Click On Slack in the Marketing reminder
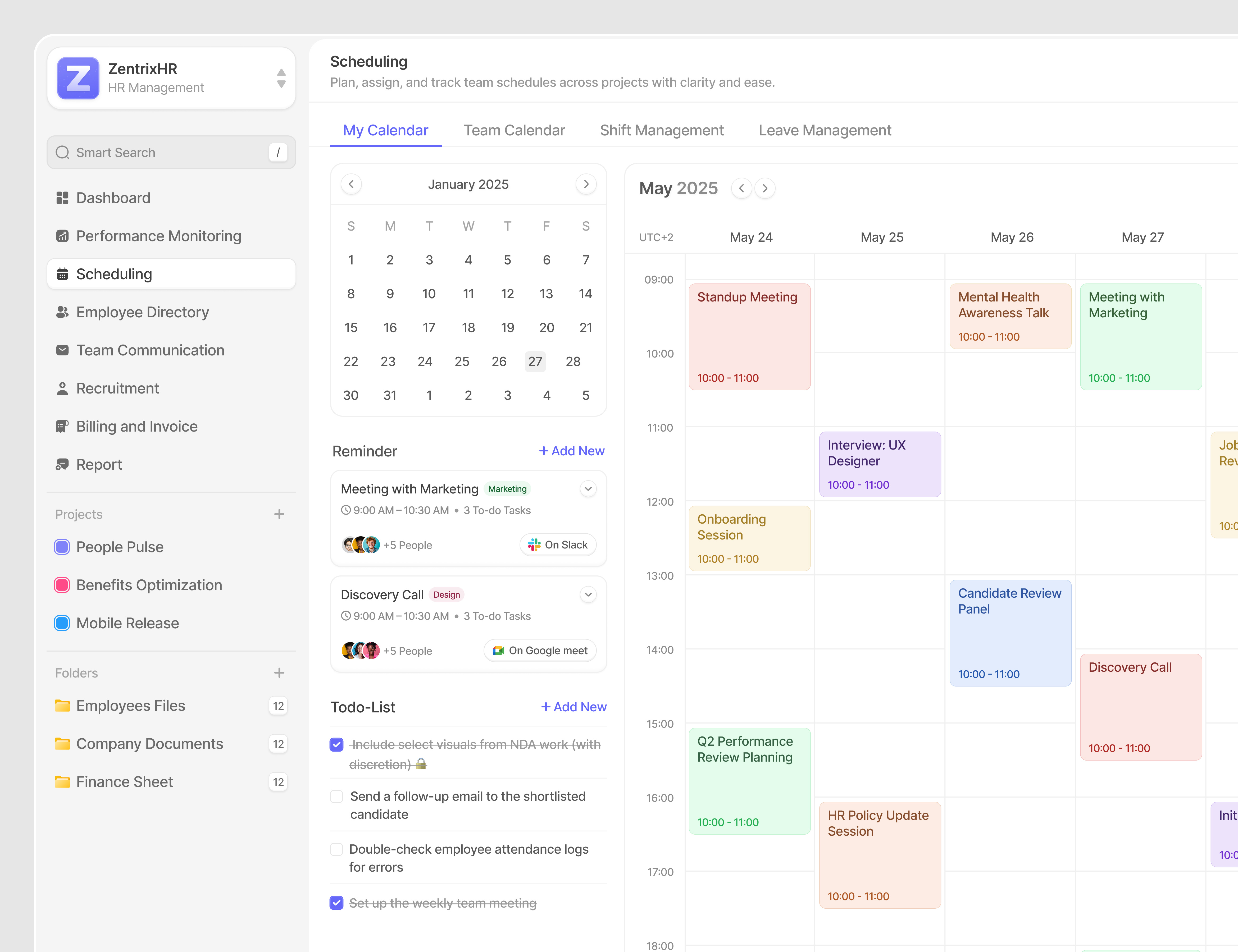The width and height of the screenshot is (1238, 952). [x=558, y=544]
